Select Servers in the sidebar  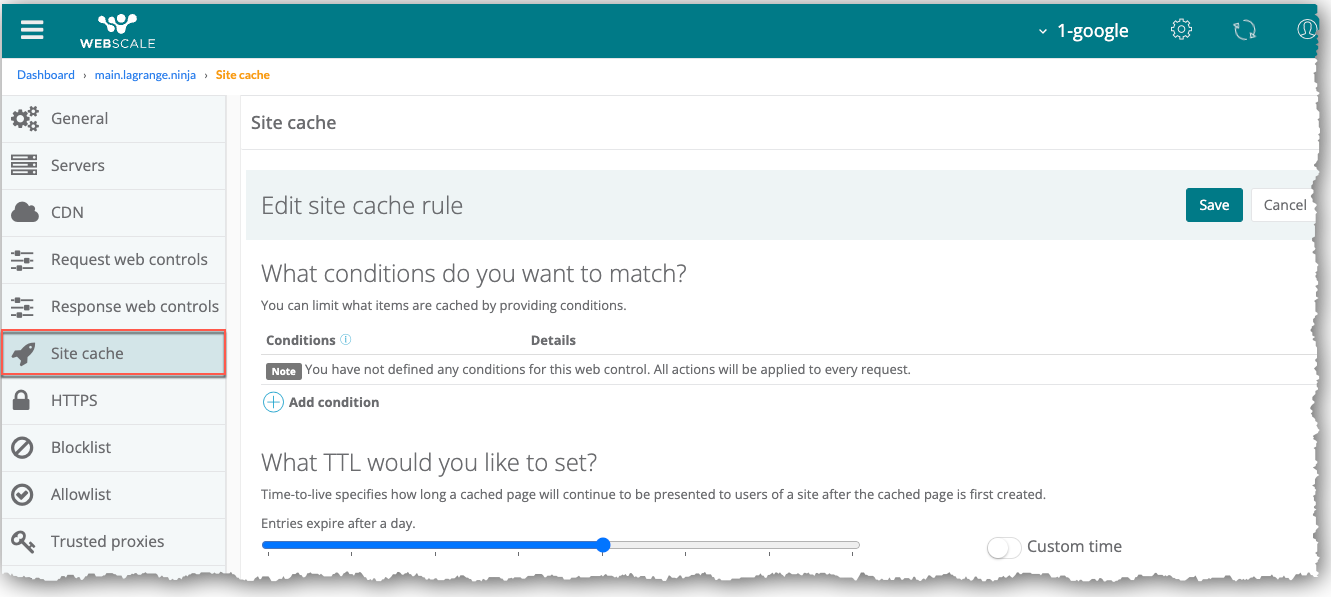pos(77,165)
